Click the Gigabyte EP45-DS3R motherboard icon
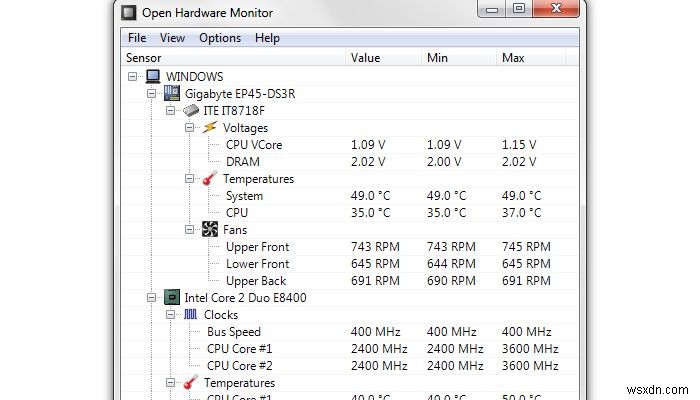Screen dimensions: 700x400 pyautogui.click(x=172, y=93)
